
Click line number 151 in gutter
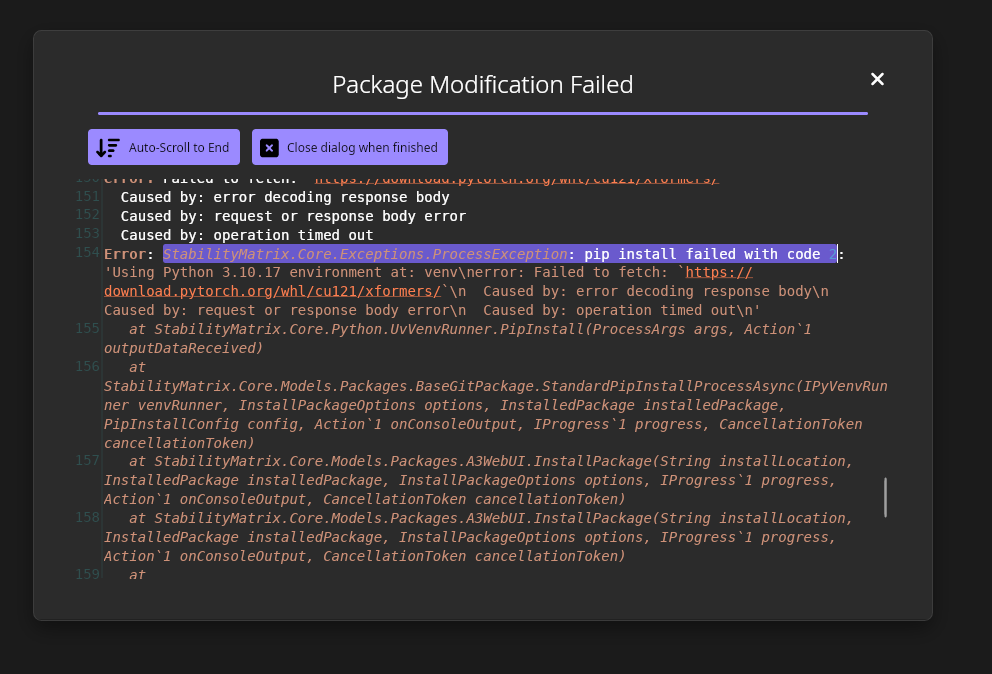[88, 197]
